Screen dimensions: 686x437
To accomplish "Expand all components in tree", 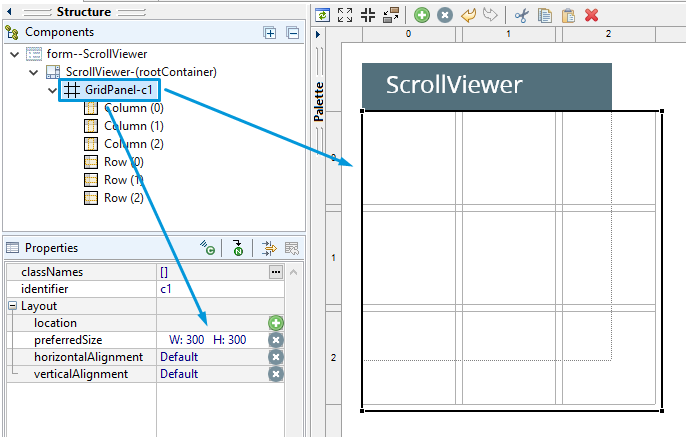I will (270, 33).
